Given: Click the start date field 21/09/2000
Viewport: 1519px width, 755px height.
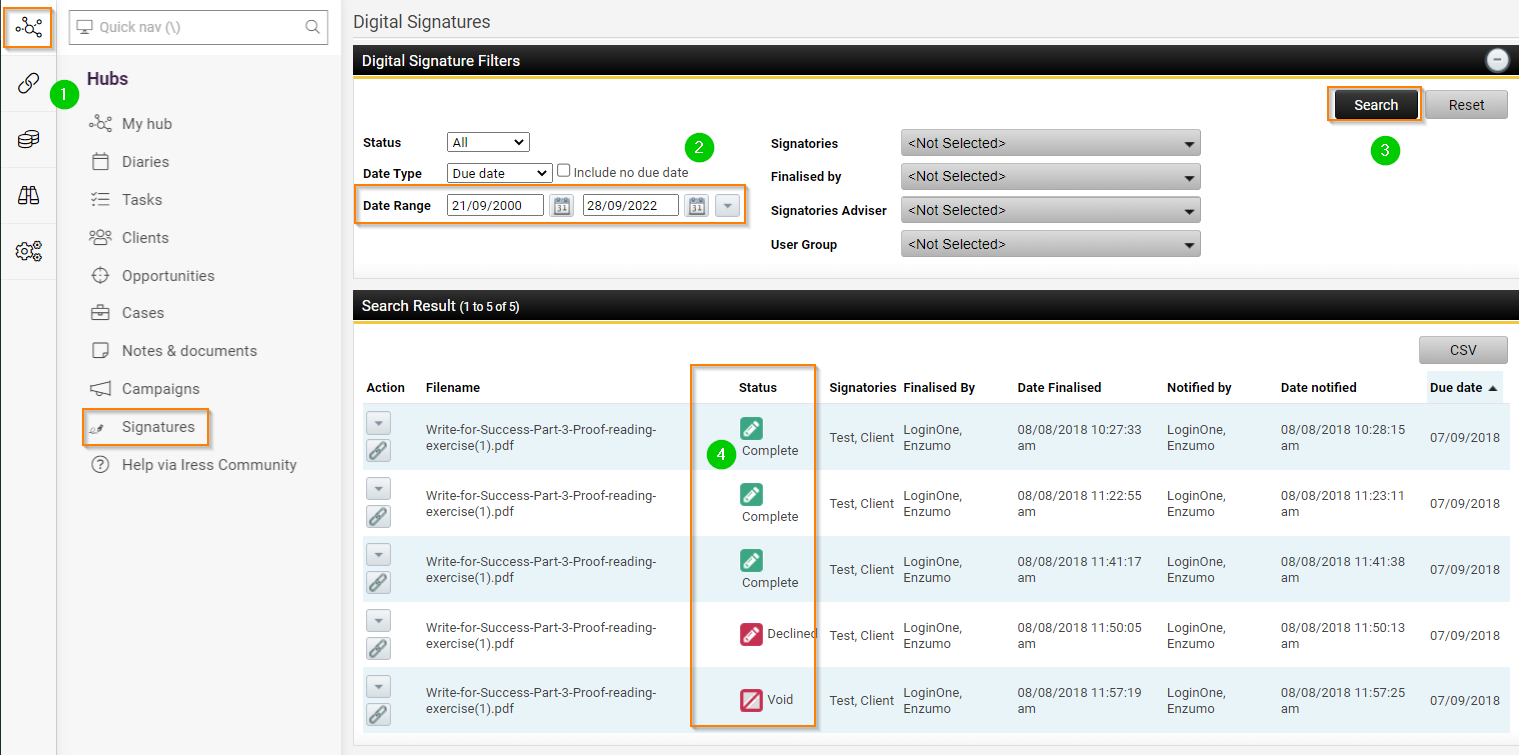Looking at the screenshot, I should point(496,205).
